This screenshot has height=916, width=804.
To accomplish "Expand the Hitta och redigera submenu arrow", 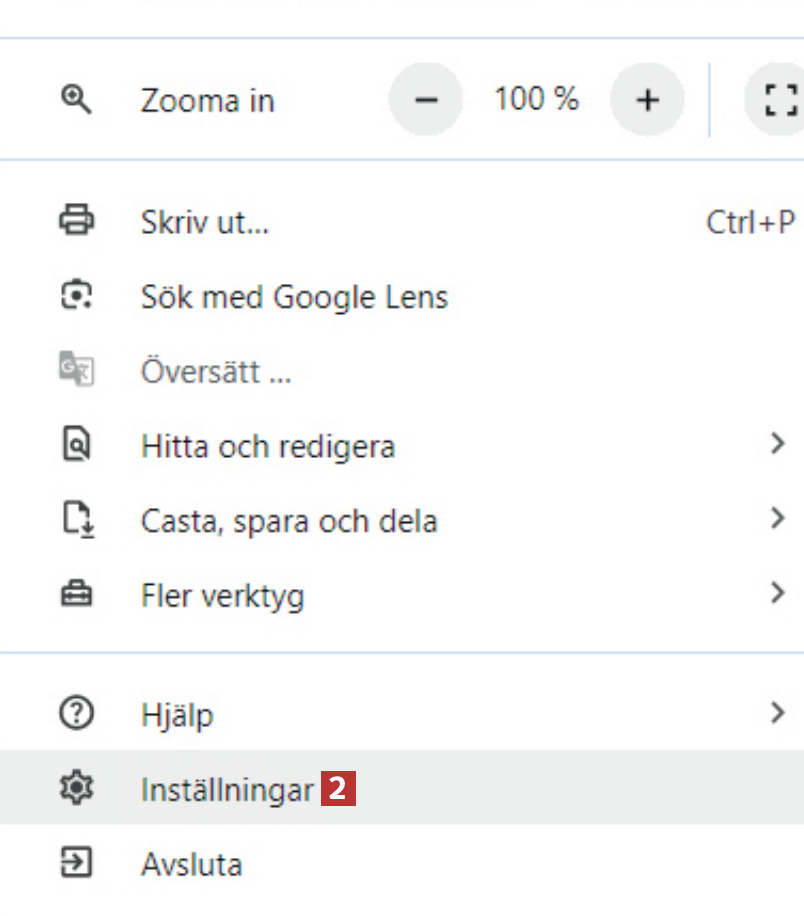I will click(778, 444).
